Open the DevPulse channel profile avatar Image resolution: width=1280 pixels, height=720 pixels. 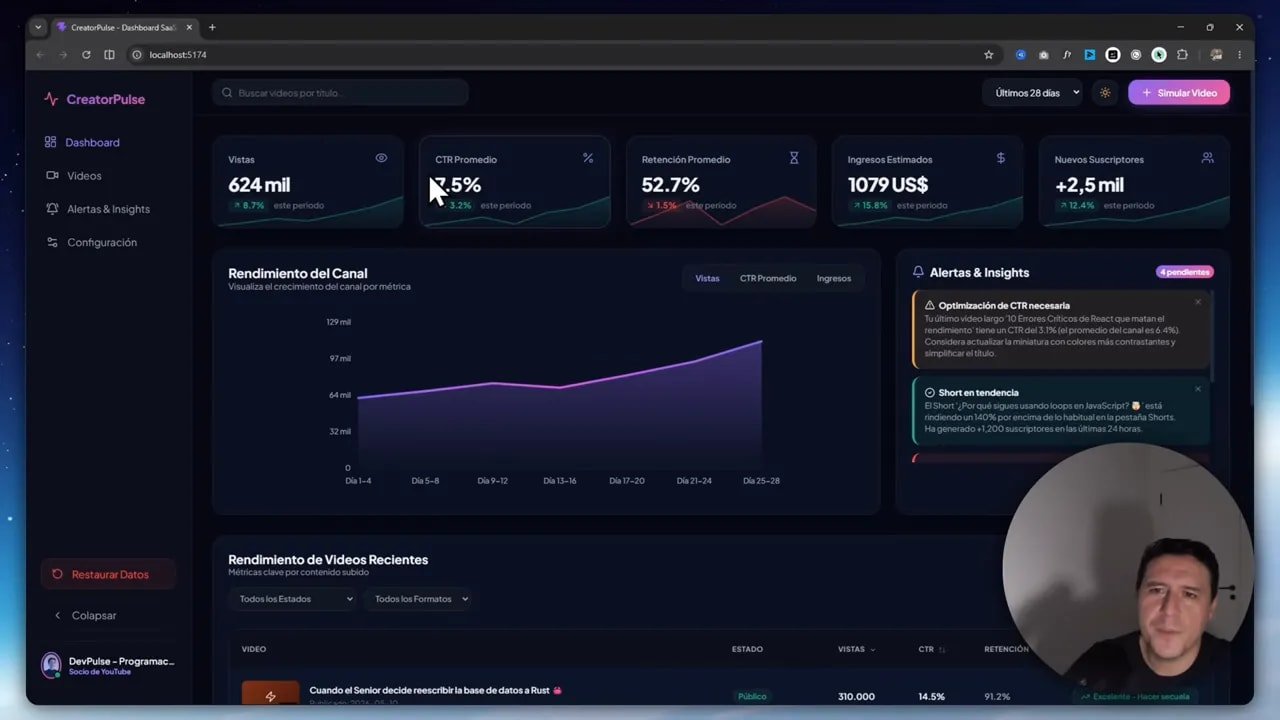(x=51, y=665)
